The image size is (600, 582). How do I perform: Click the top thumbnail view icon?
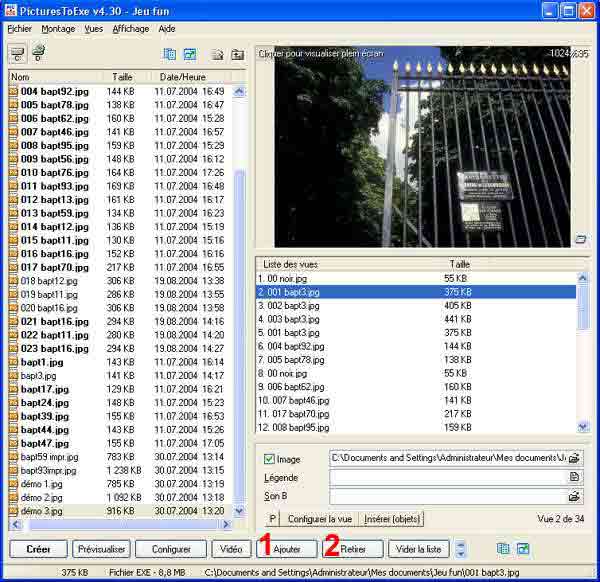(x=190, y=54)
